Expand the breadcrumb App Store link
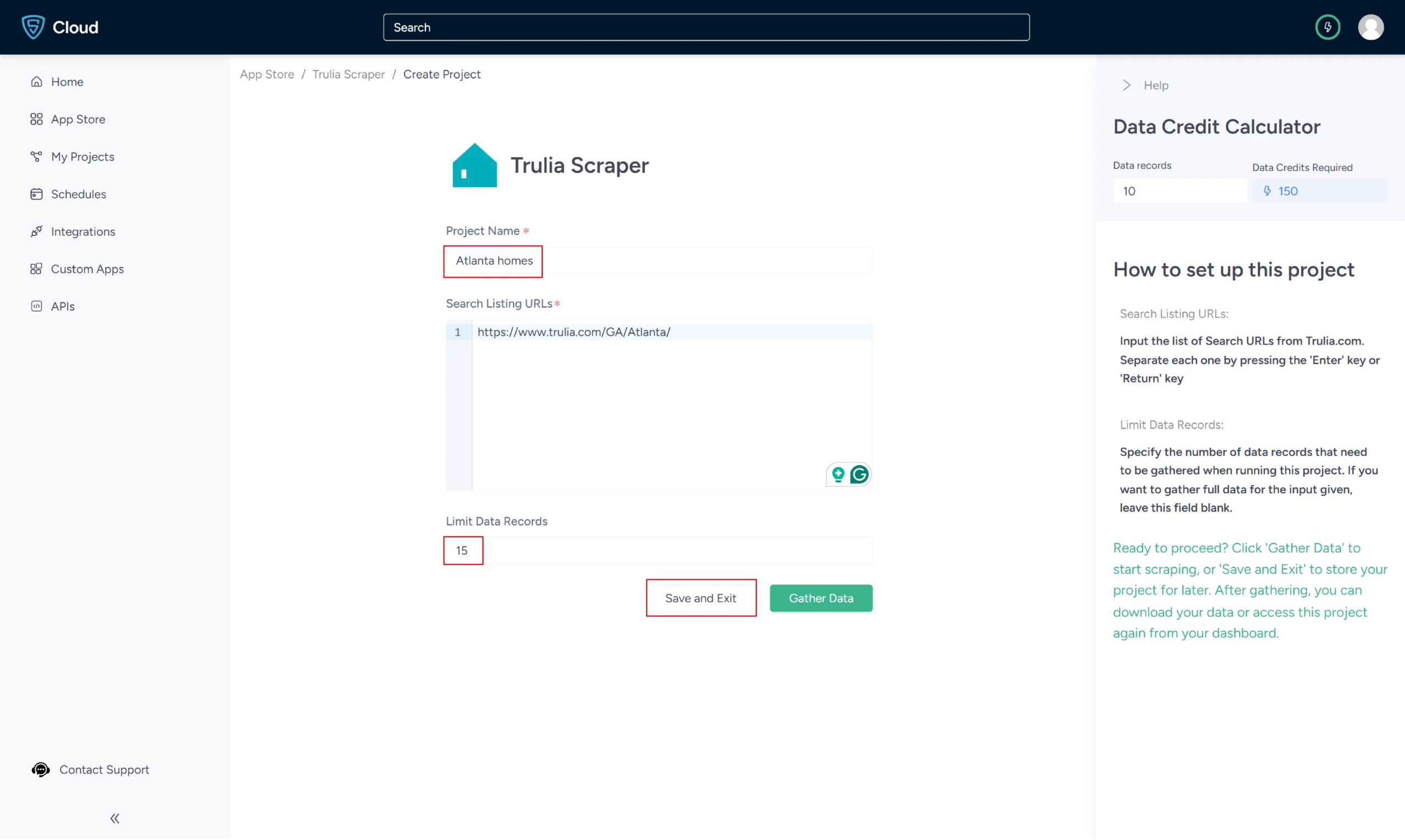 click(267, 74)
